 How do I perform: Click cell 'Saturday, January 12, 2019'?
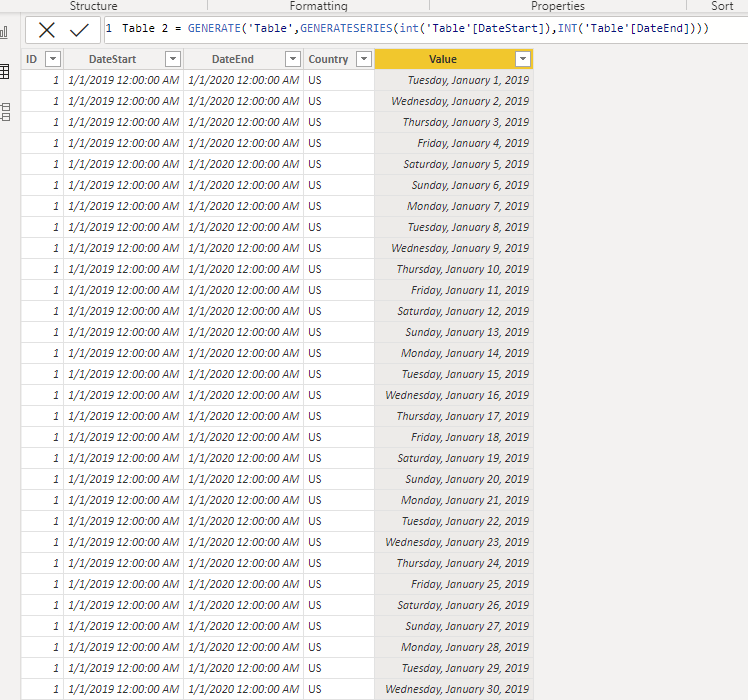point(454,311)
